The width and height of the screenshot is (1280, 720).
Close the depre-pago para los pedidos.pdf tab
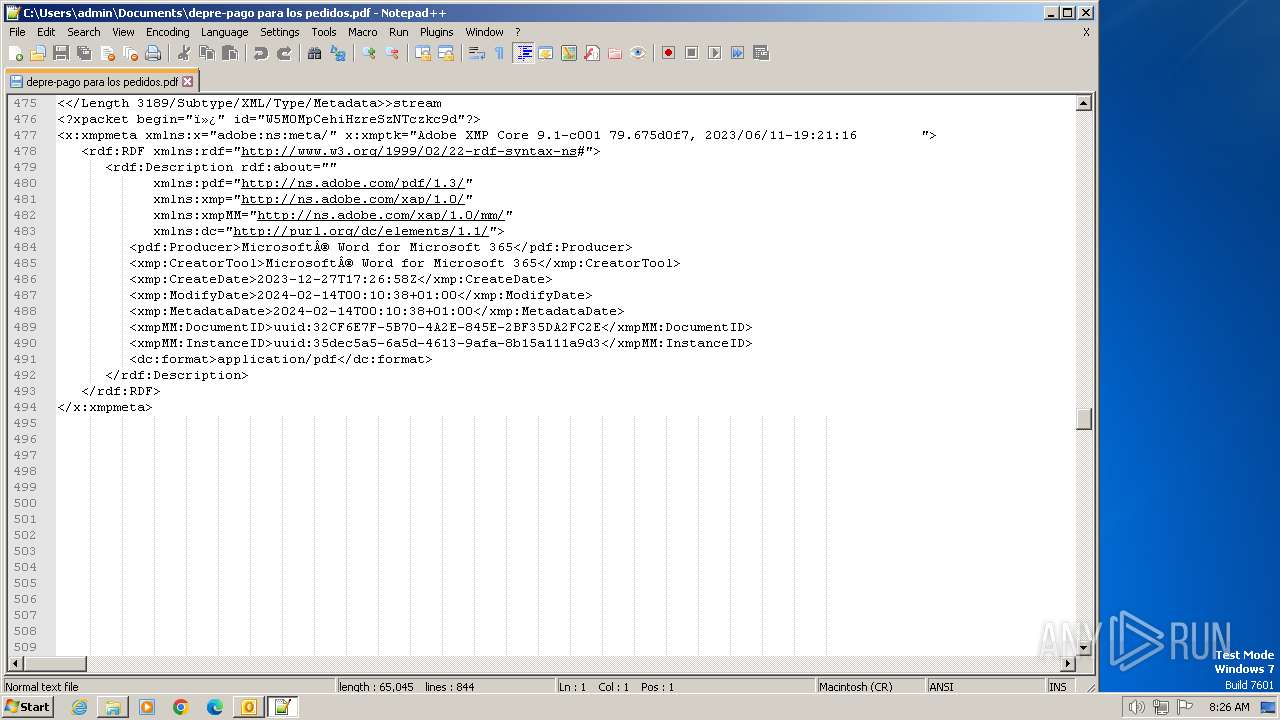pos(187,82)
